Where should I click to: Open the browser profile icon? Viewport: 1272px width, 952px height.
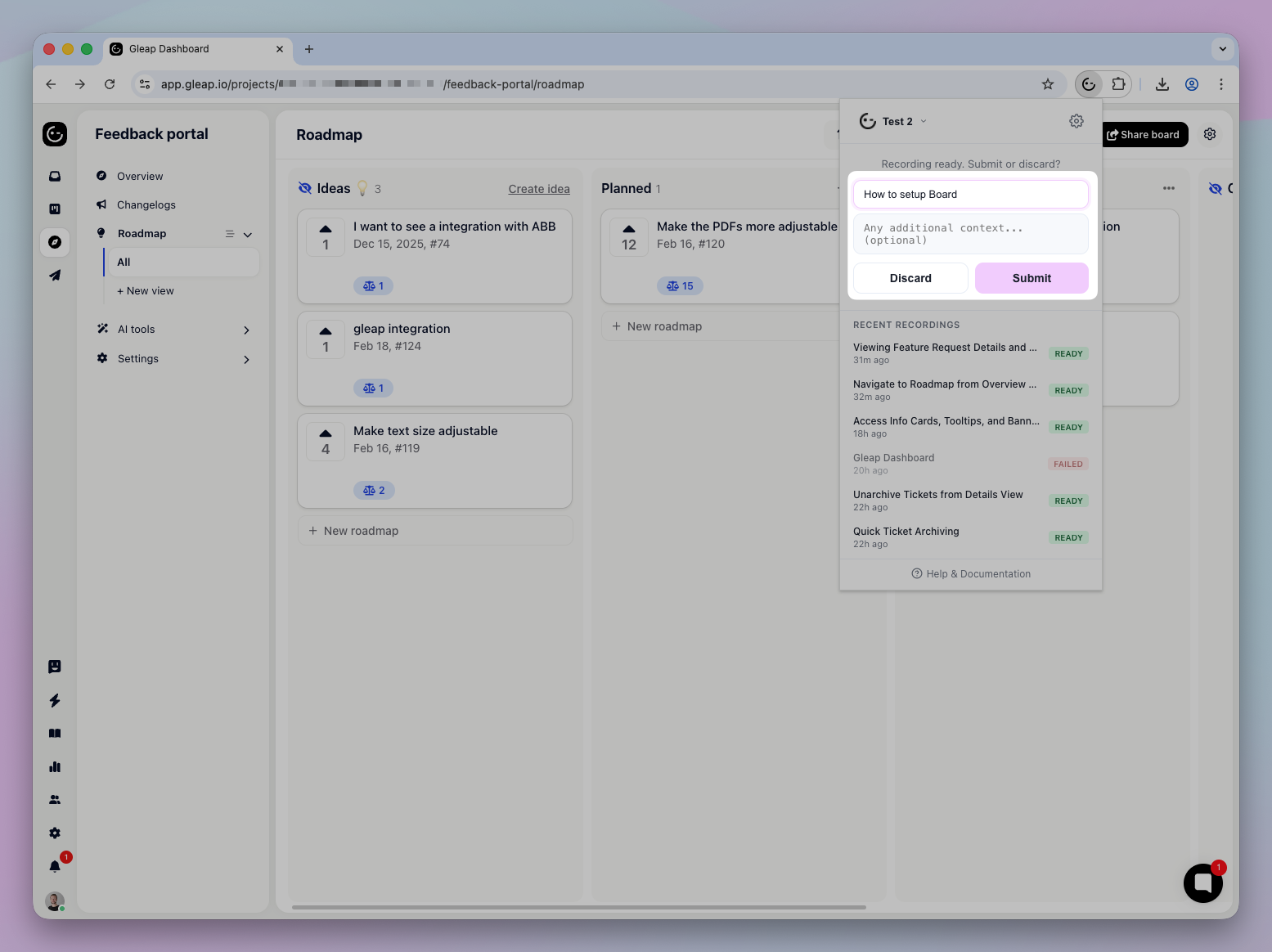(1192, 84)
